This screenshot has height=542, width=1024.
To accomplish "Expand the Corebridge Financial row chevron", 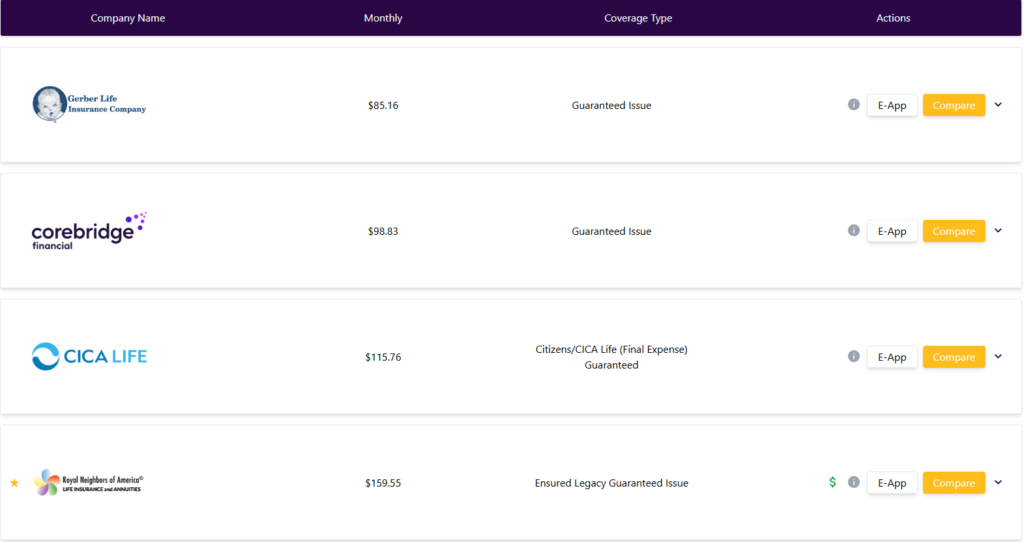I will tap(998, 231).
